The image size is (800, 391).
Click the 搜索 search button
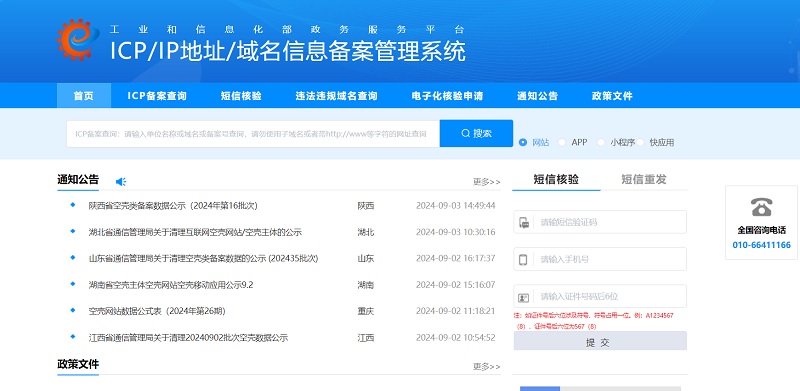click(477, 133)
